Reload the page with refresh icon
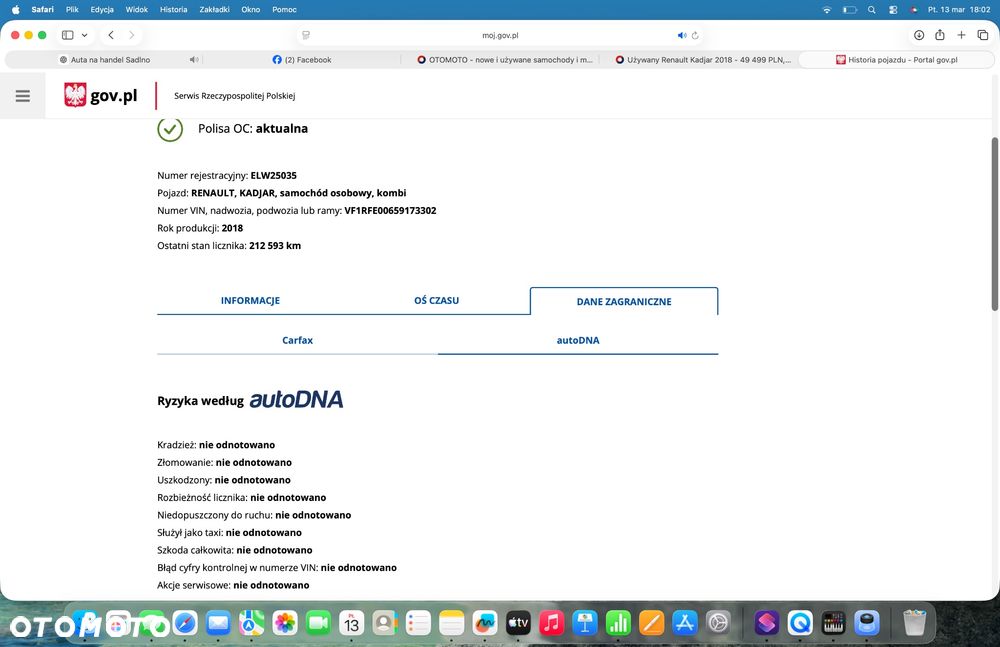Image resolution: width=1000 pixels, height=647 pixels. pyautogui.click(x=695, y=35)
